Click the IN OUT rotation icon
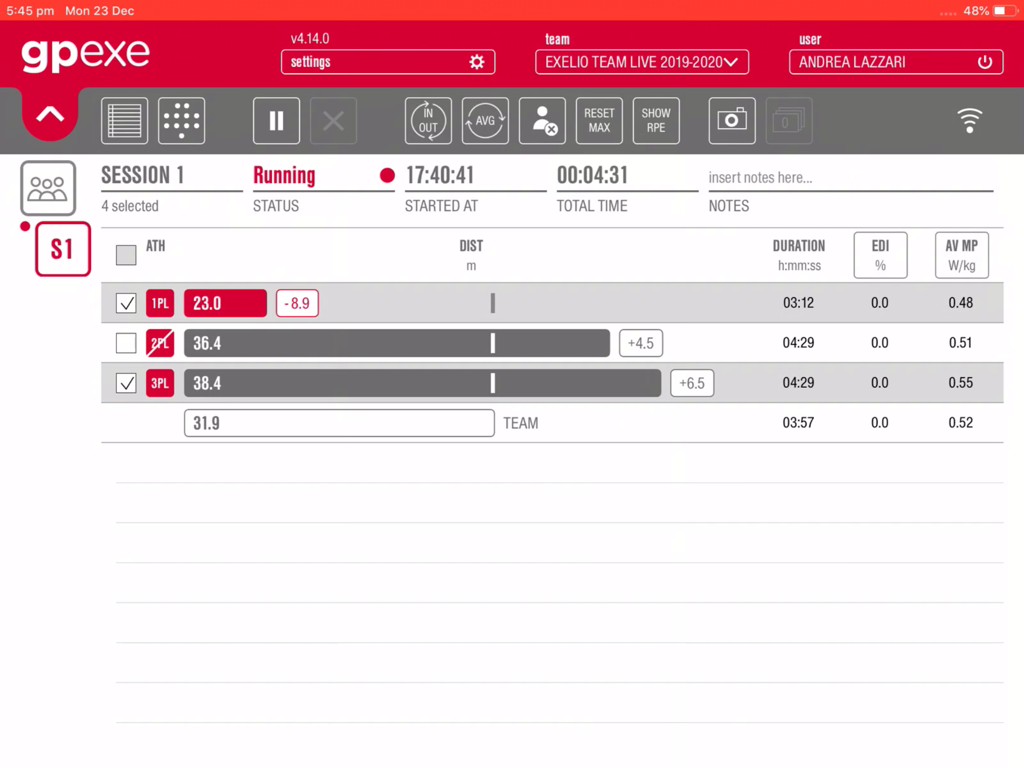The width and height of the screenshot is (1024, 768). [428, 120]
